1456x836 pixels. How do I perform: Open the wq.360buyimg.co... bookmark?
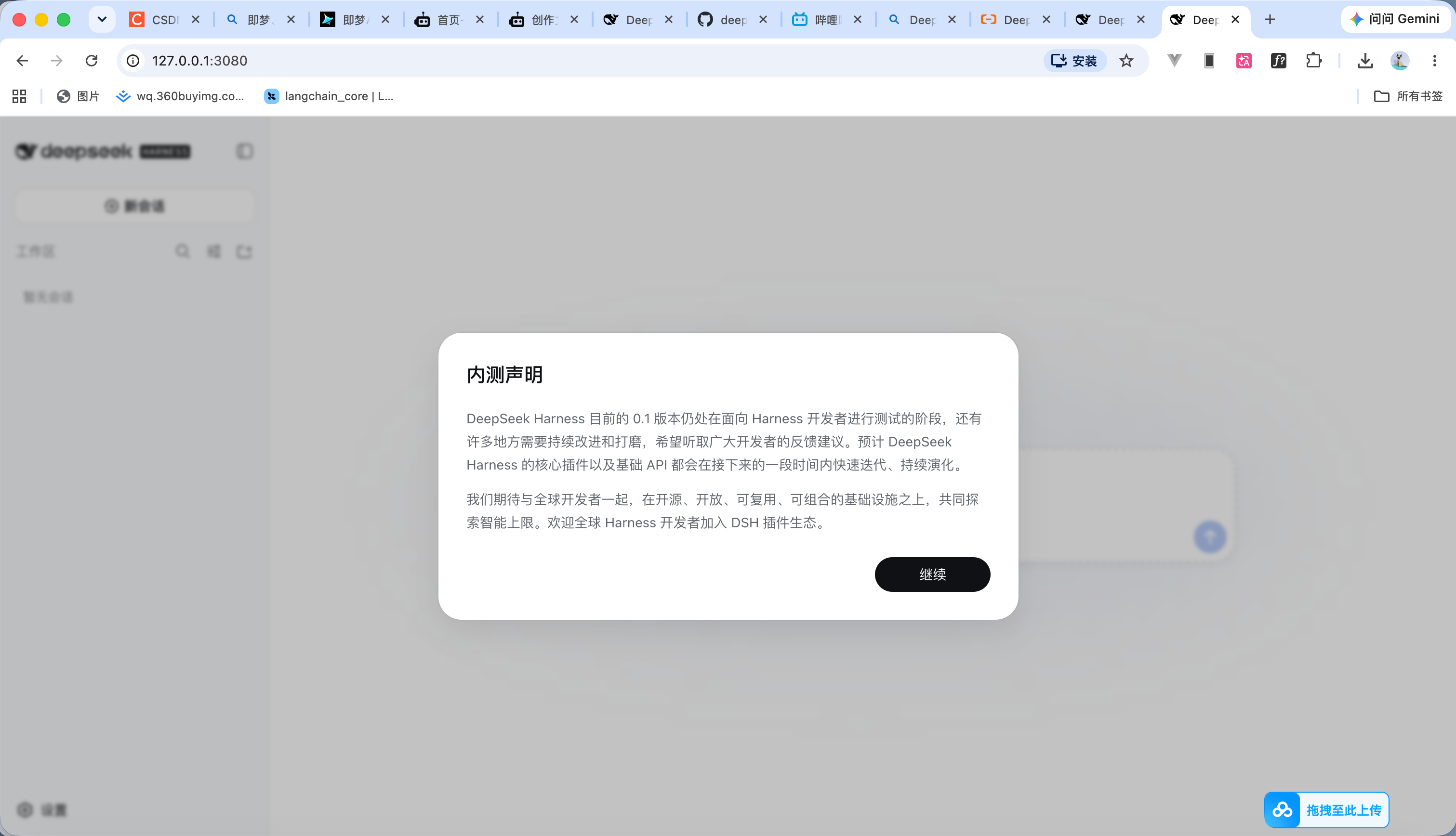(x=180, y=96)
